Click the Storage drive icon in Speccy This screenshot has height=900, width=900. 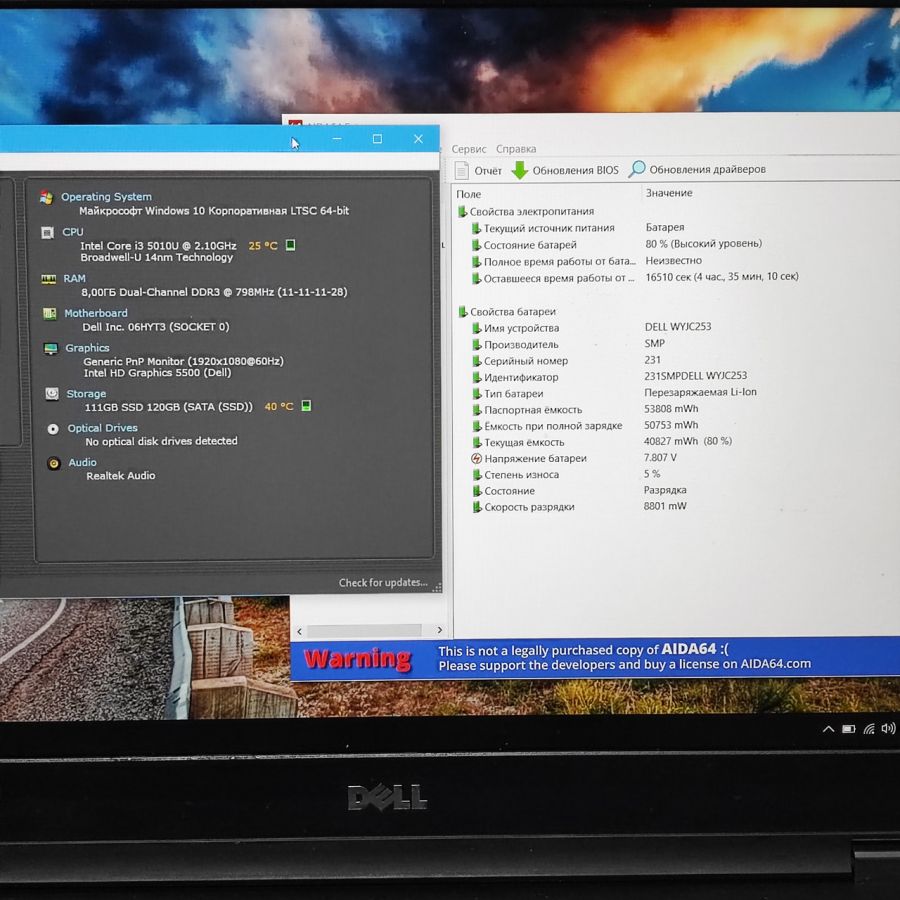click(52, 394)
